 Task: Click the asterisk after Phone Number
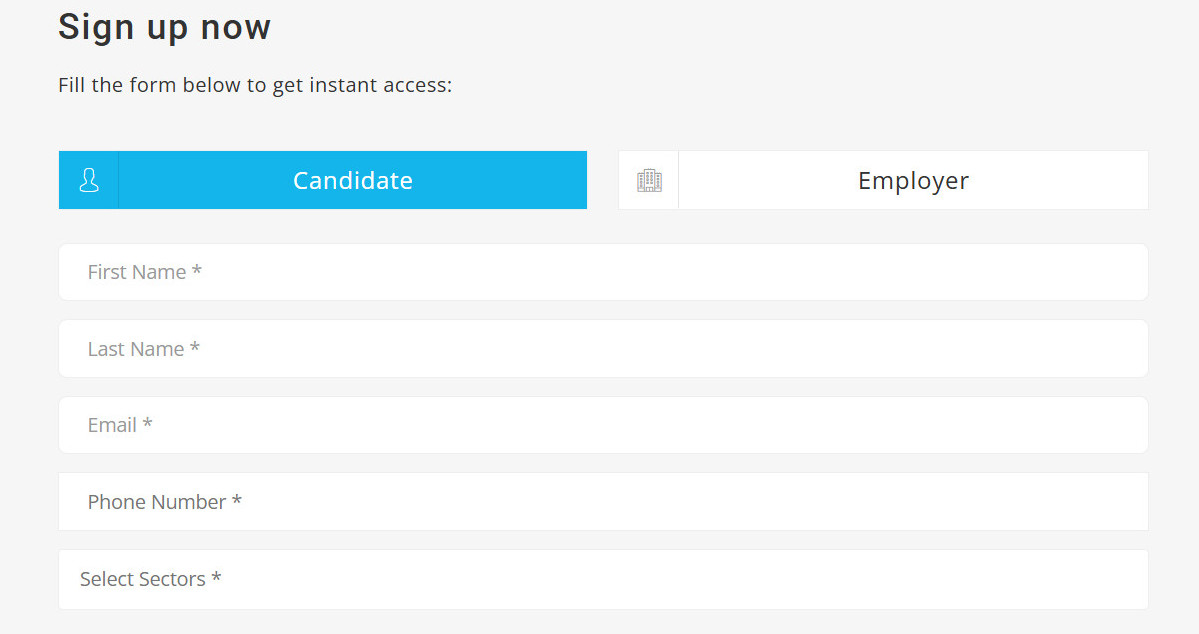[x=236, y=499]
